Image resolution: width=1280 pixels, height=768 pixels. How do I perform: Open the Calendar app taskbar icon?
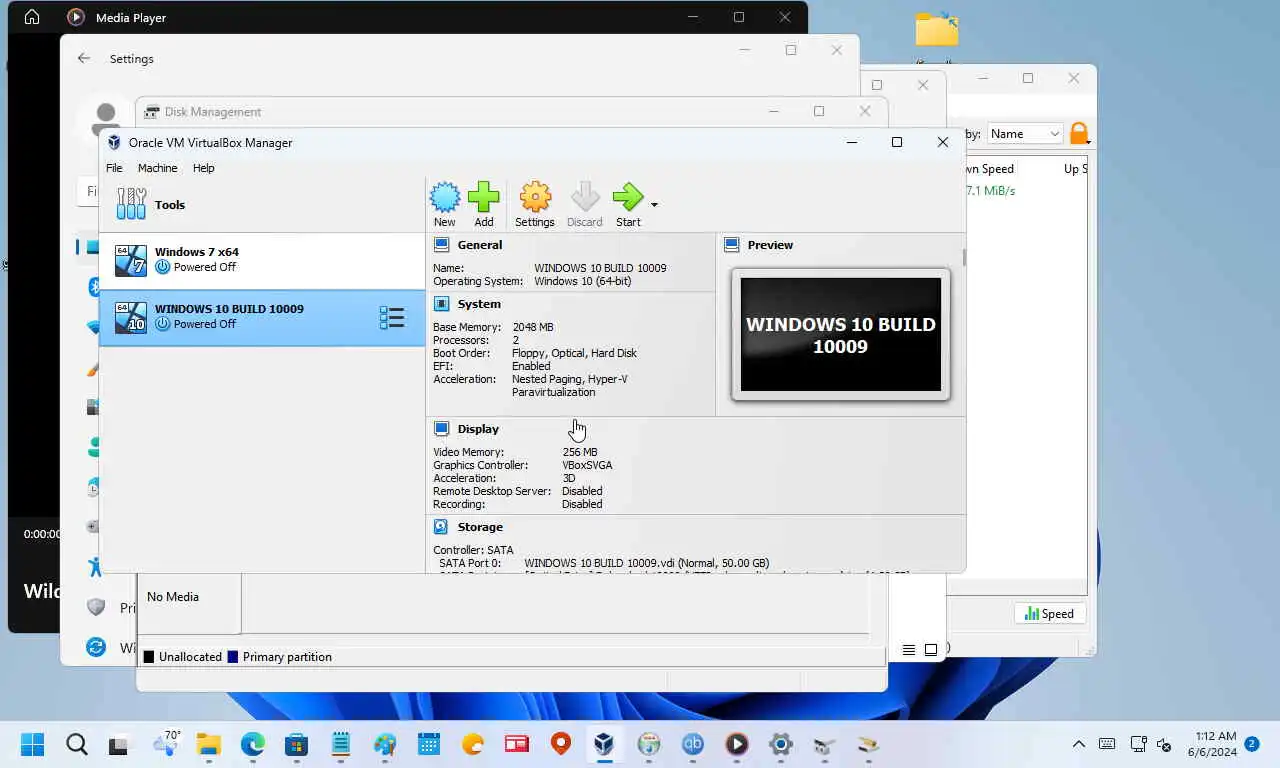click(x=429, y=744)
